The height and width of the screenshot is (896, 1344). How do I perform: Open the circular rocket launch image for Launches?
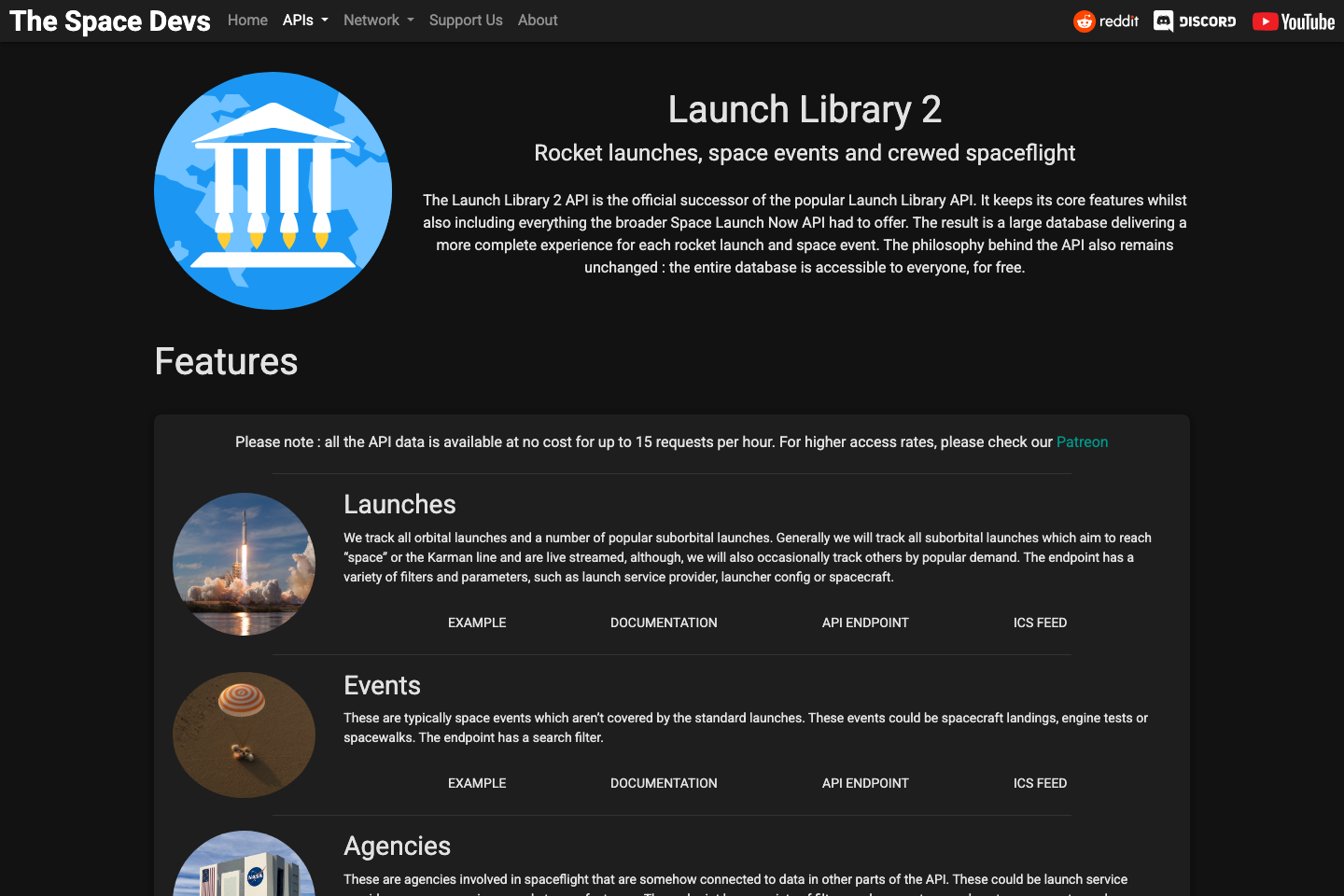(244, 564)
